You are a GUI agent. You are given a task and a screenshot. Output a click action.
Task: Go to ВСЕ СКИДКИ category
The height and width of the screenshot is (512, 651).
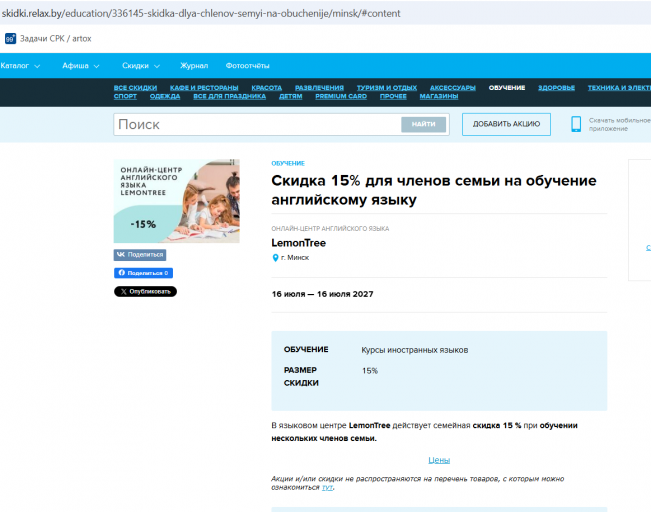135,88
